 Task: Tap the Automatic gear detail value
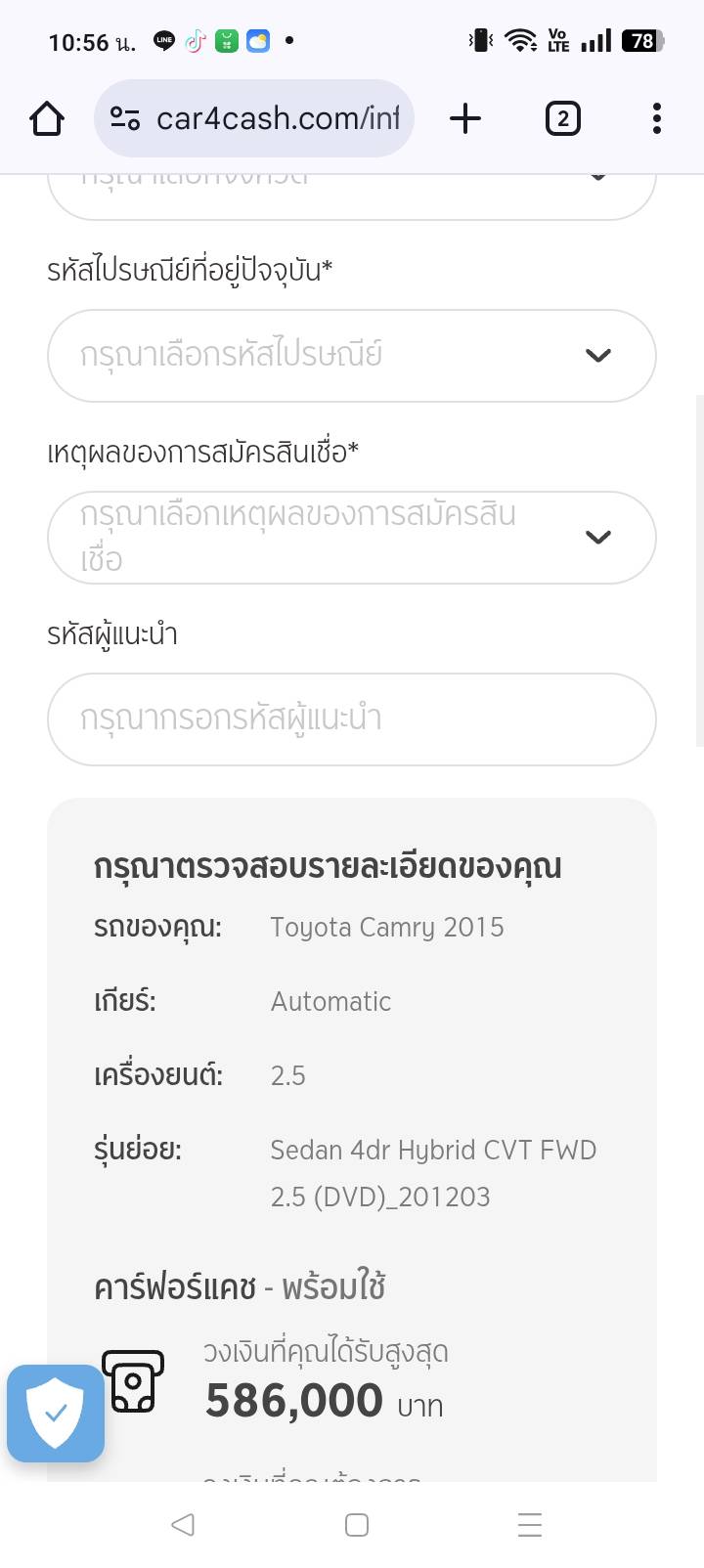[330, 1001]
